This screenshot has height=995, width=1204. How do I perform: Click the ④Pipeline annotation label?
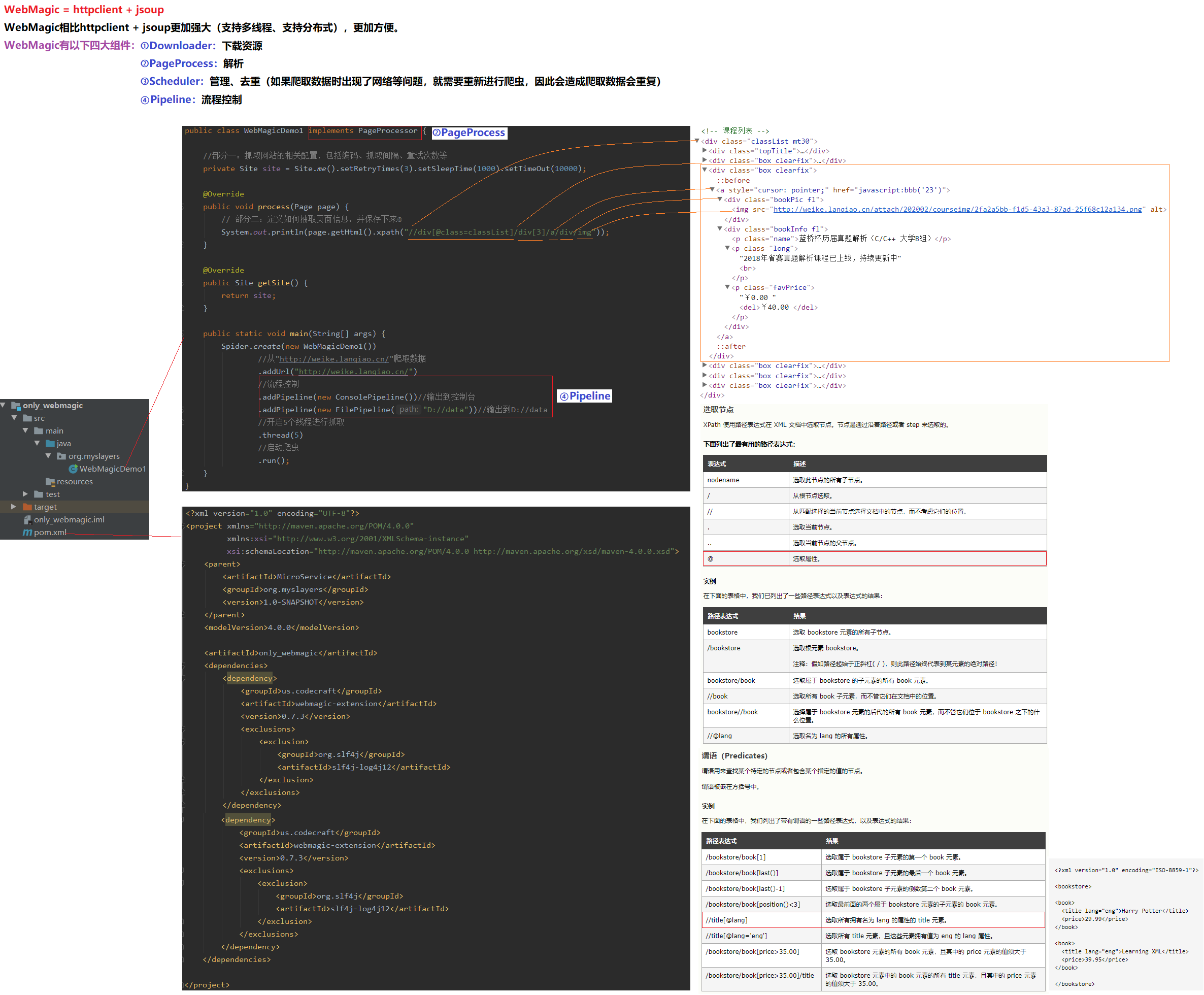click(x=584, y=396)
